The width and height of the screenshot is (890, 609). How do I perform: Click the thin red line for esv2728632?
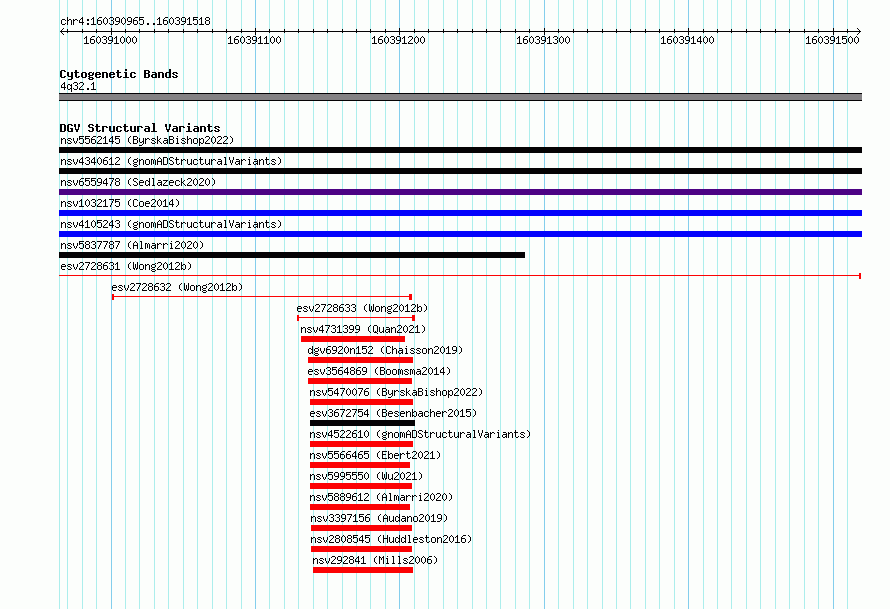(262, 297)
